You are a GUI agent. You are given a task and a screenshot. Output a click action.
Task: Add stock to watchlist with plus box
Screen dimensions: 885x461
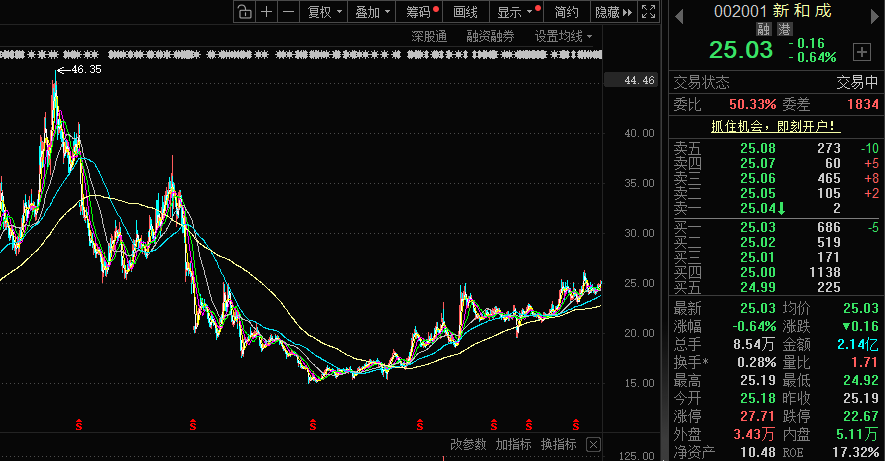[861, 51]
